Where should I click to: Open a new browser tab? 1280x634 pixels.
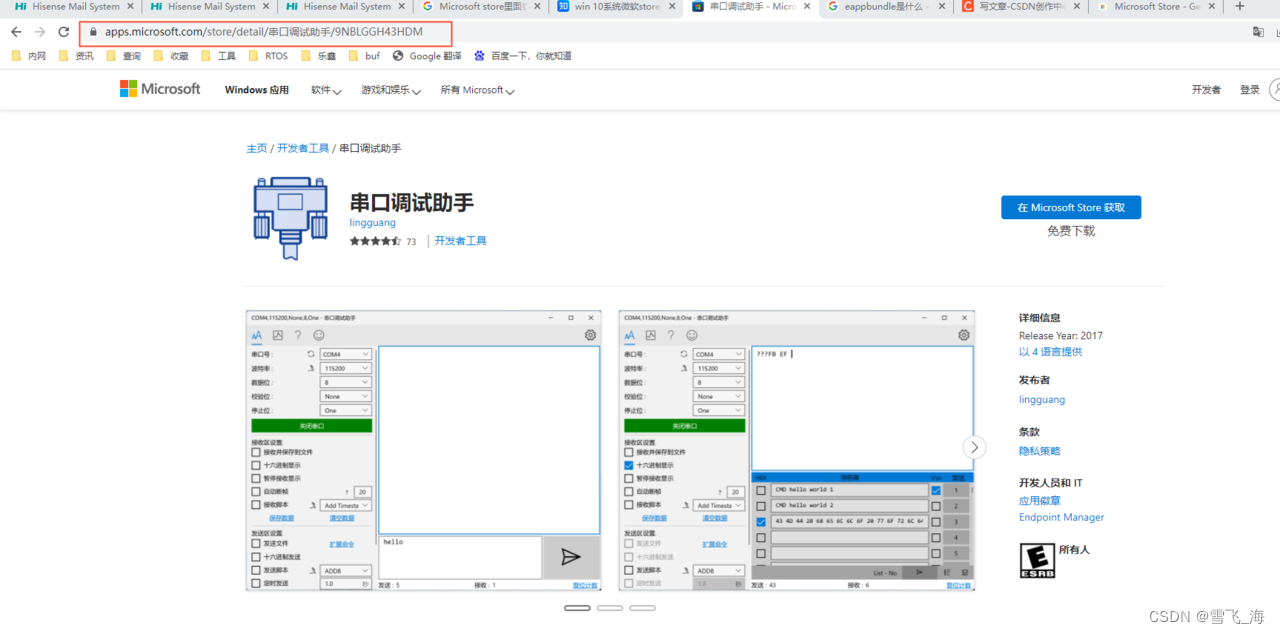coord(1240,6)
